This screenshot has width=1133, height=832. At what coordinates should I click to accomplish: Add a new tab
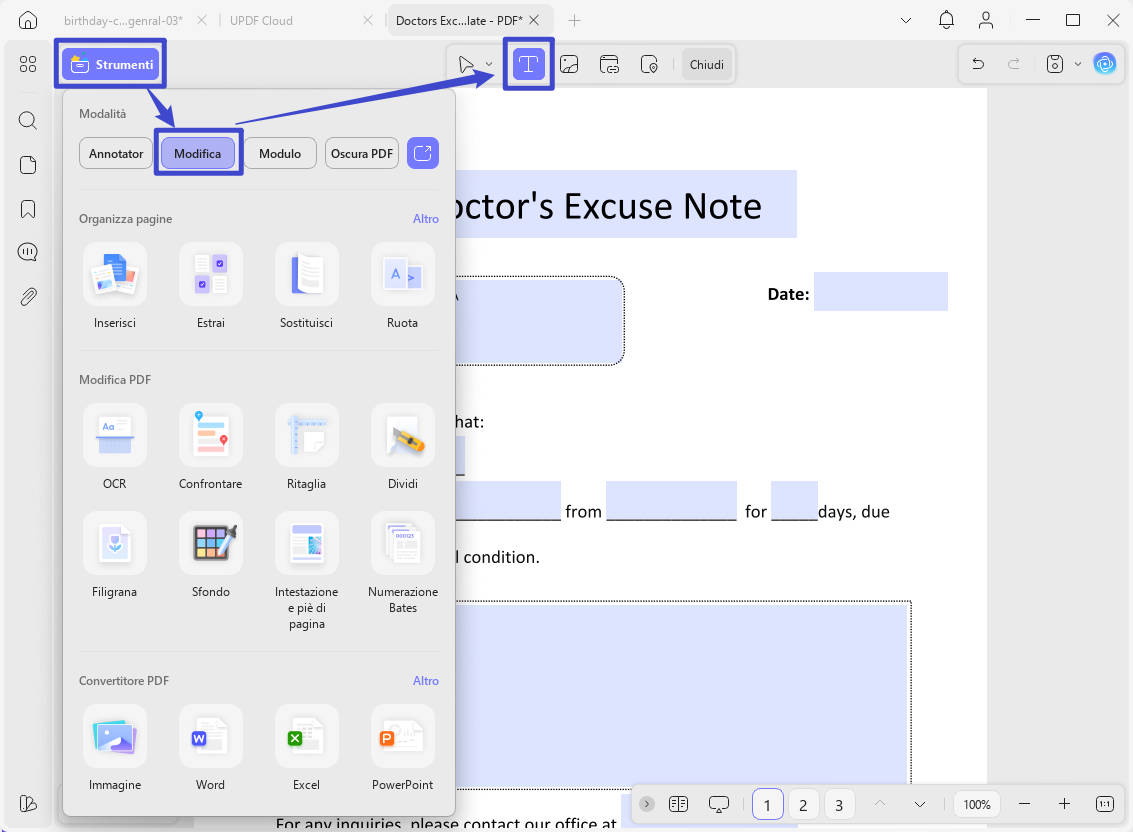[574, 20]
